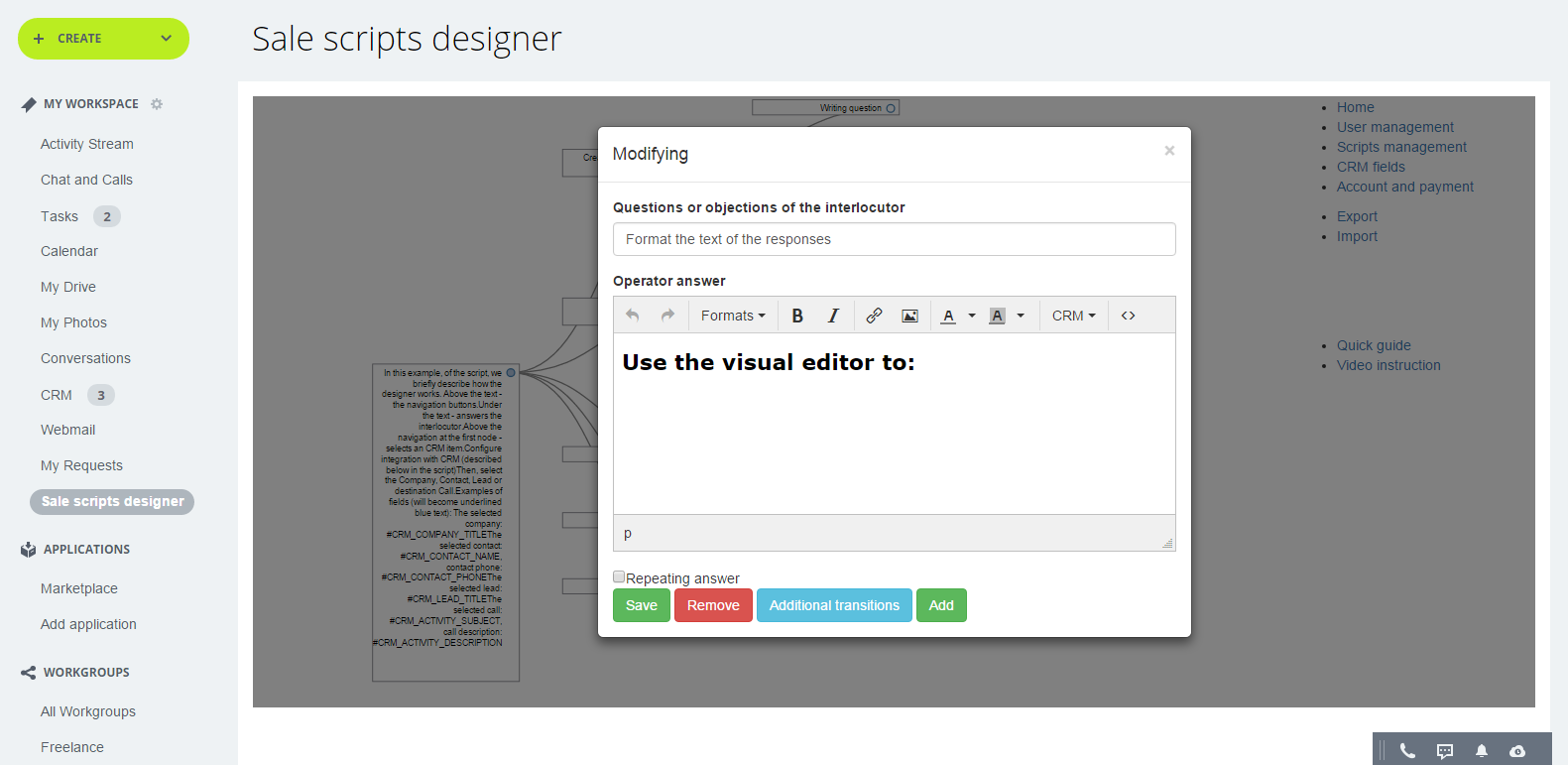The image size is (1568, 765).
Task: Insert an image via the picture icon
Action: [x=909, y=316]
